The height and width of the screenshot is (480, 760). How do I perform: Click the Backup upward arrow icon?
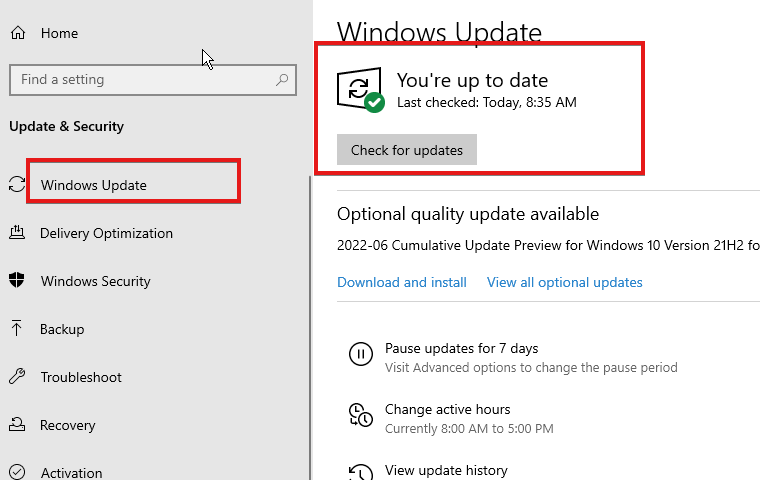(x=16, y=328)
